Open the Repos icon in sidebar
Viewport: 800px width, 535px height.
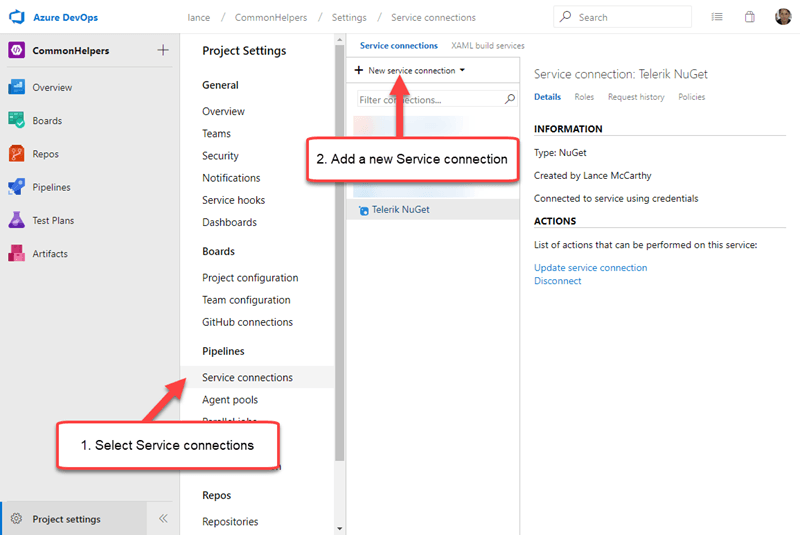tap(16, 154)
